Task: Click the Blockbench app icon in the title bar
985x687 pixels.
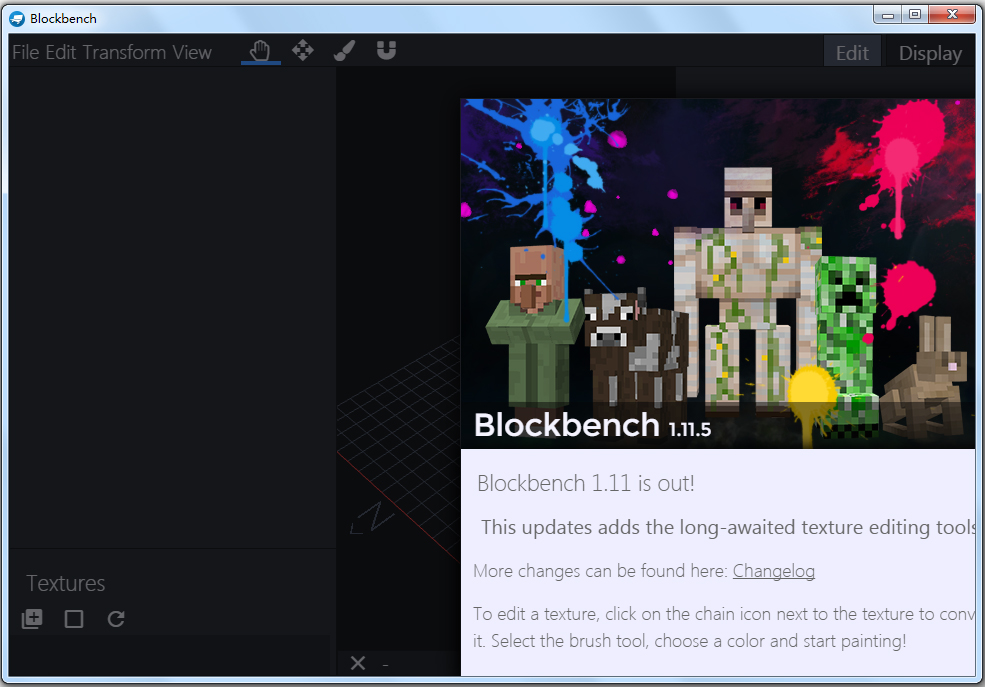Action: (17, 19)
